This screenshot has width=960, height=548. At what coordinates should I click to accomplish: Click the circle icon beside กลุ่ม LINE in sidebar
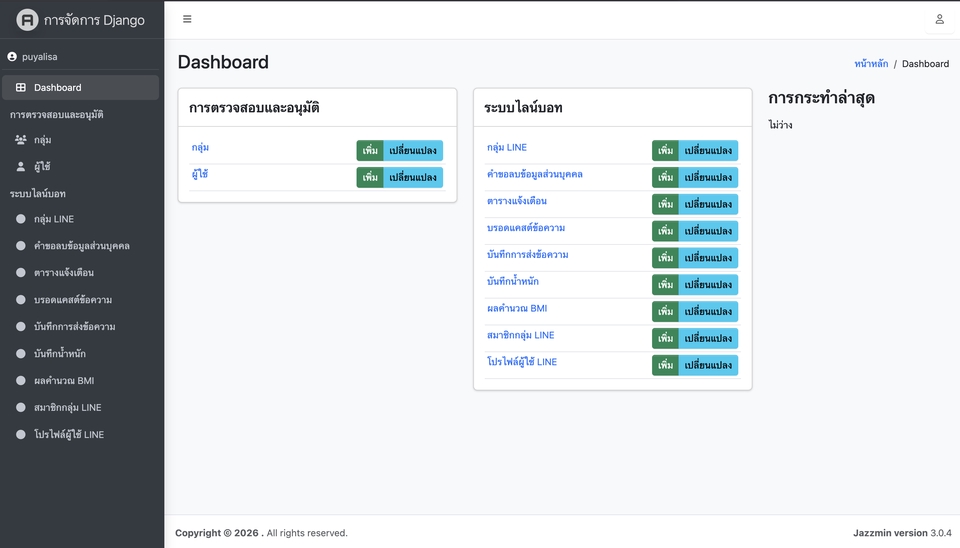pos(21,219)
